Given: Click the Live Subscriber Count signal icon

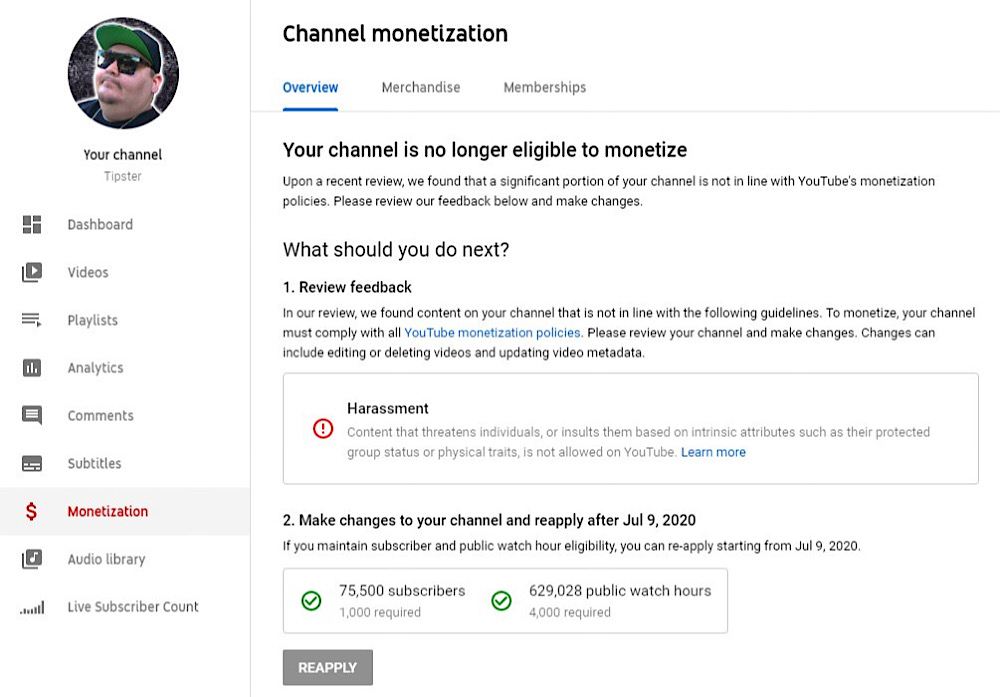Looking at the screenshot, I should (x=32, y=608).
